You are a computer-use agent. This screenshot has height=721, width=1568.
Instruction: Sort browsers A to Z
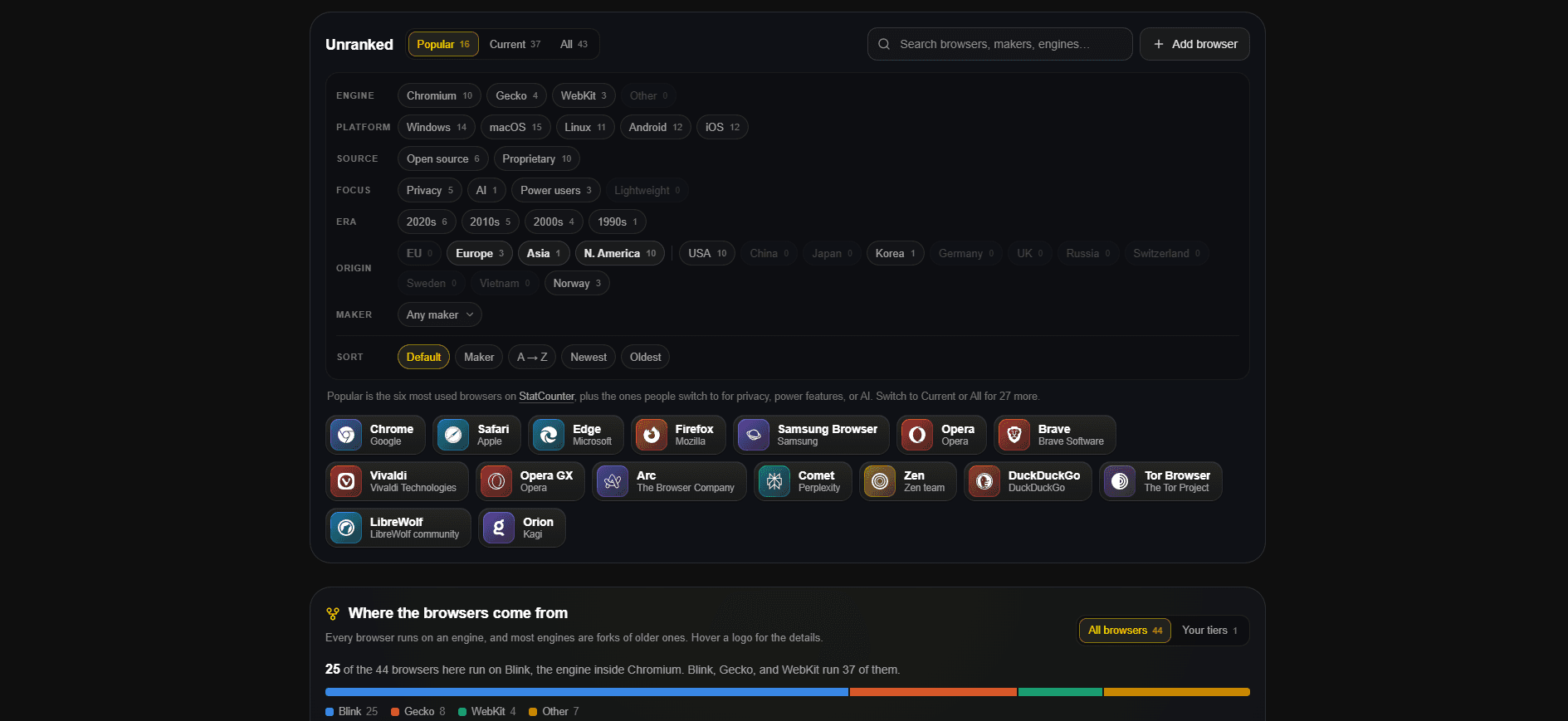point(532,357)
